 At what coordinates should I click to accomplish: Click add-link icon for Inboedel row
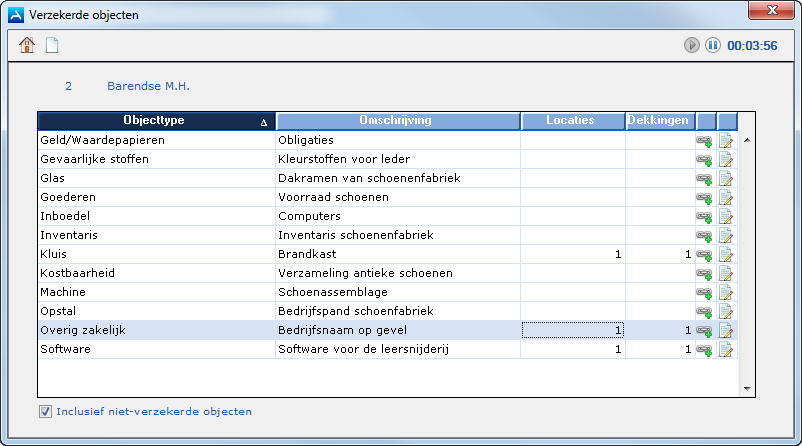pyautogui.click(x=705, y=217)
